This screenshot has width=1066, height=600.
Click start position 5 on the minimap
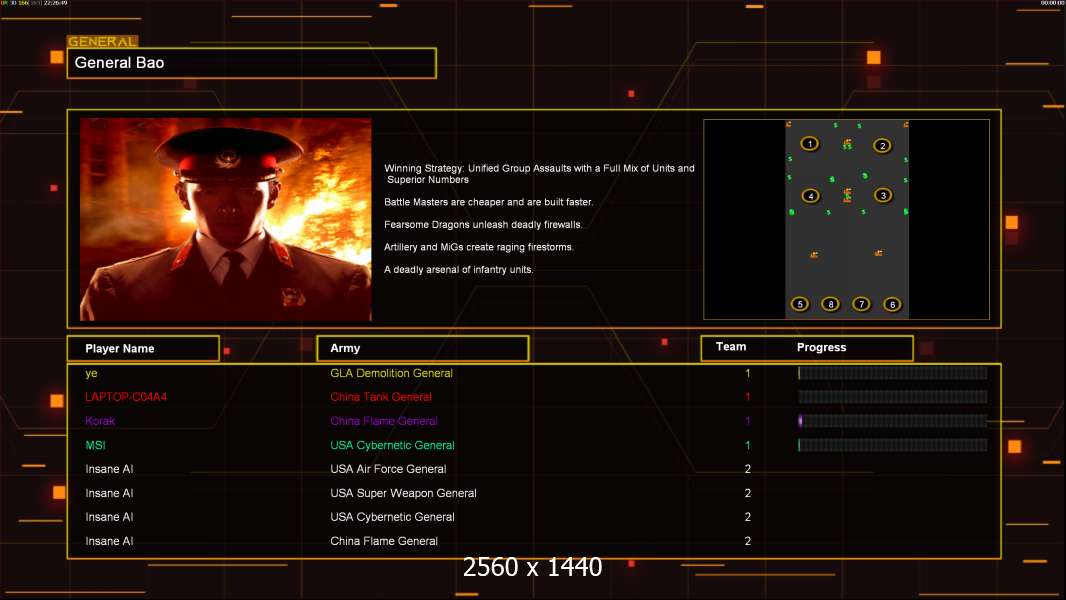click(800, 304)
